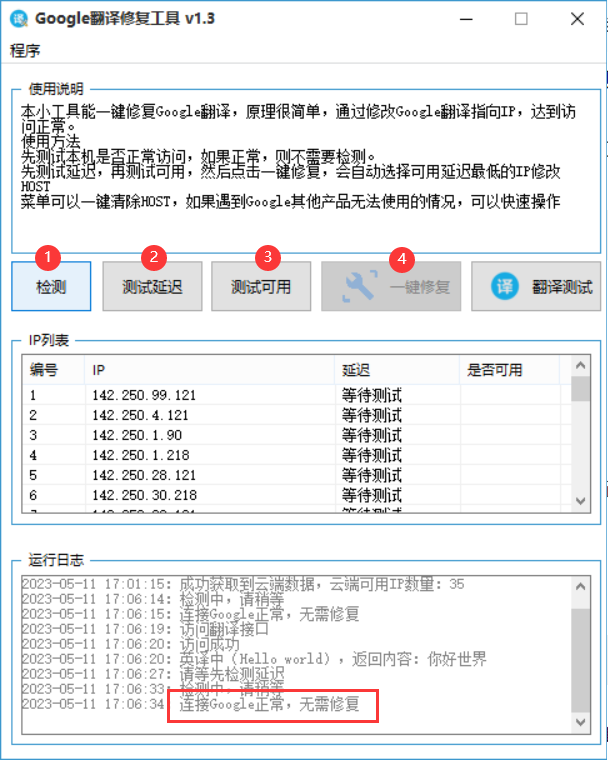The height and width of the screenshot is (760, 608).
Task: Sort the IP list by 编号 column header
Action: tap(53, 370)
